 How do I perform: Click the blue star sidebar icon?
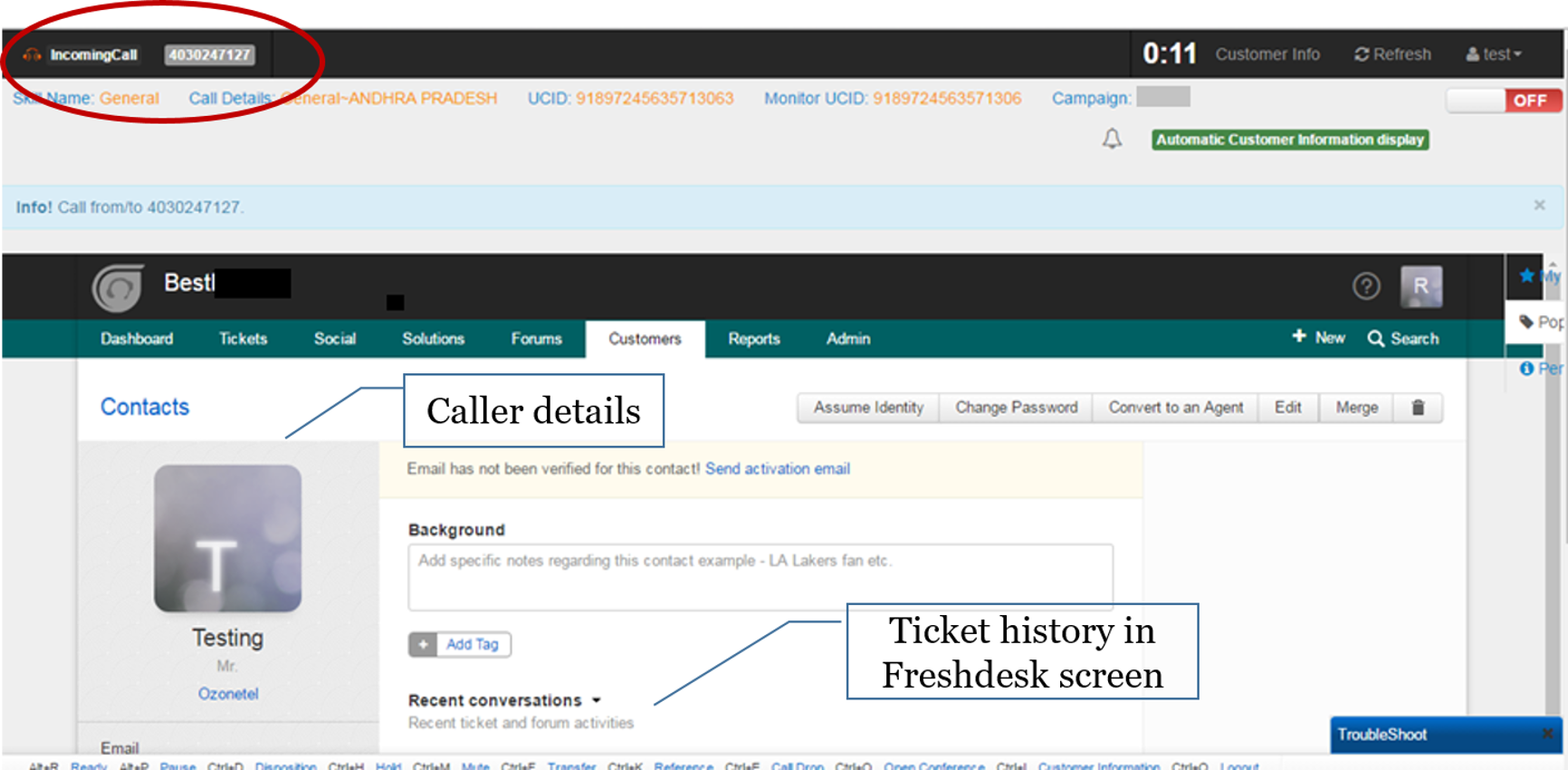(x=1527, y=275)
